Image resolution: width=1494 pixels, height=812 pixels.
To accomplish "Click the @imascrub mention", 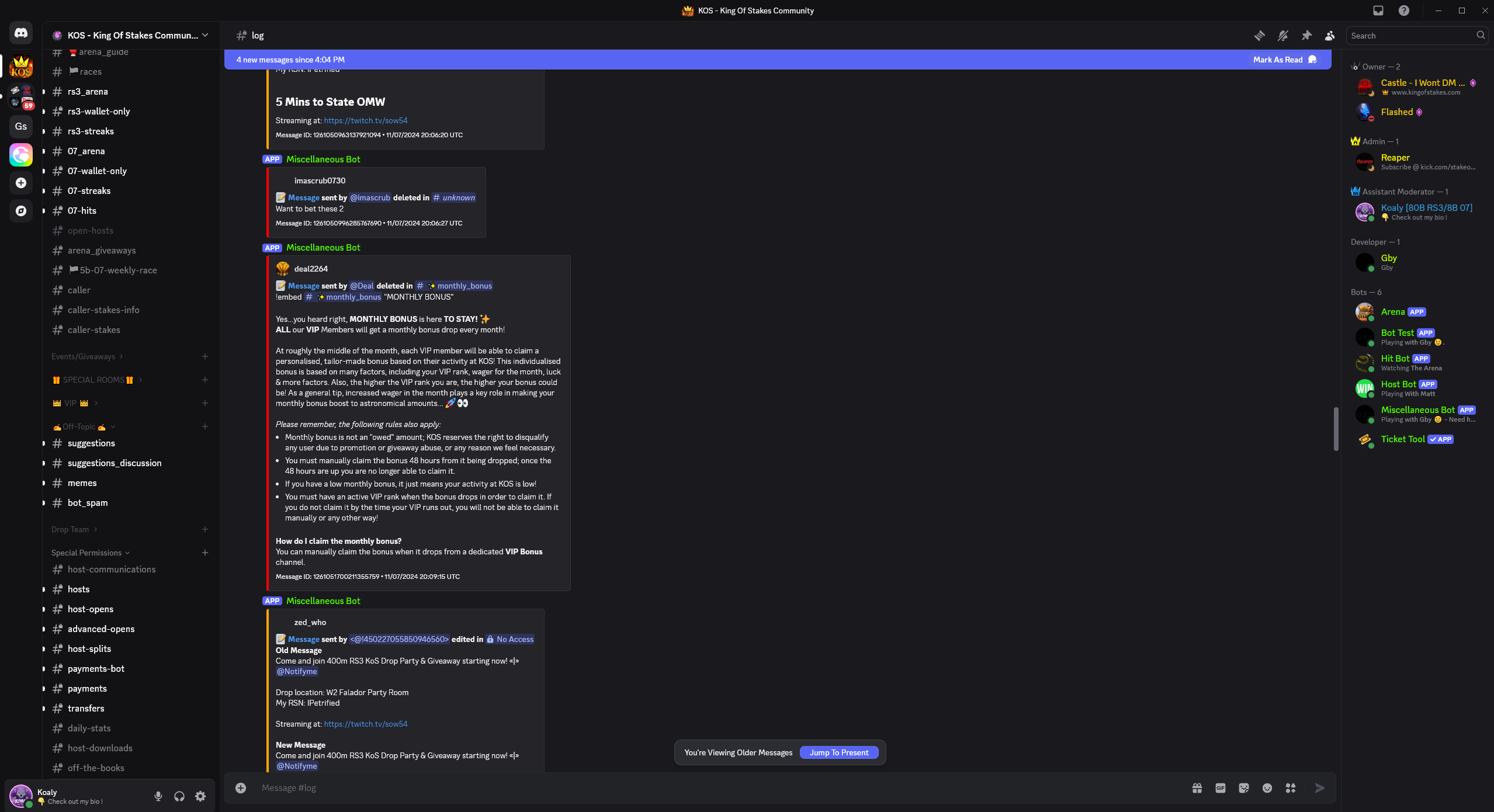I will click(370, 197).
